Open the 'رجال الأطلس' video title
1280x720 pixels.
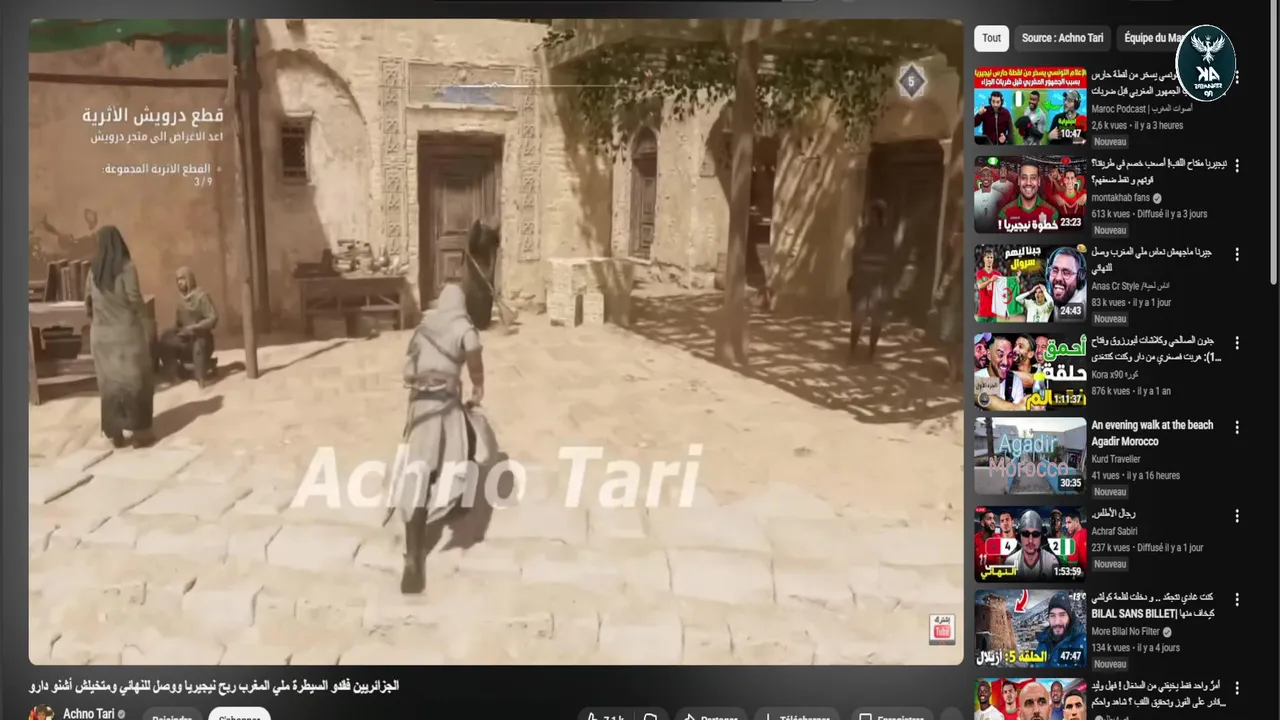tap(1113, 514)
